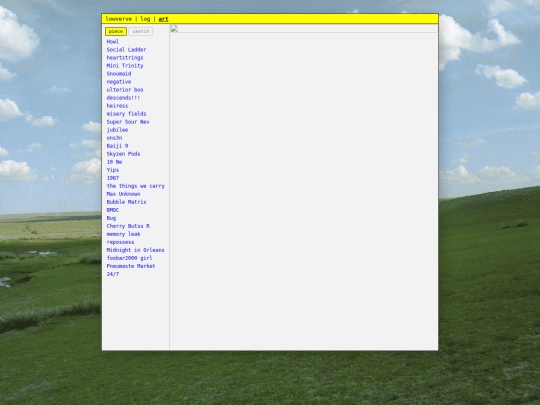Open the jubilee piece

pos(117,130)
